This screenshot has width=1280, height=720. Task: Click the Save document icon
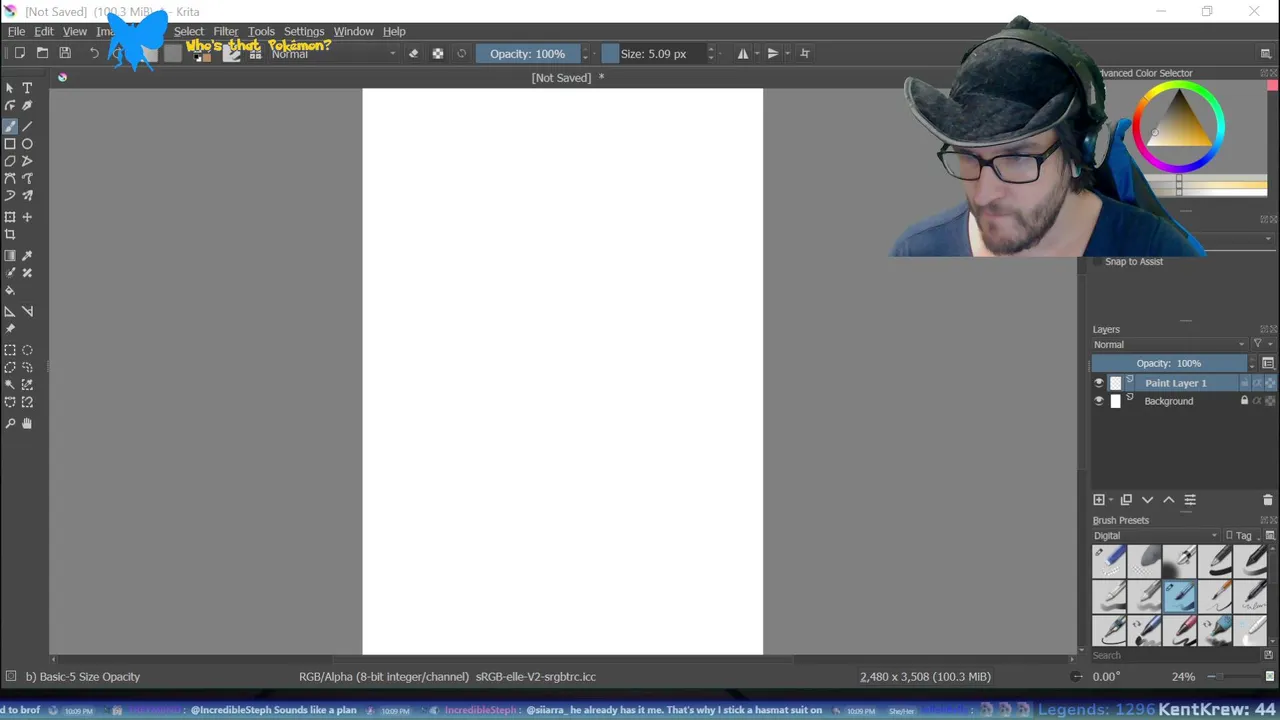65,53
